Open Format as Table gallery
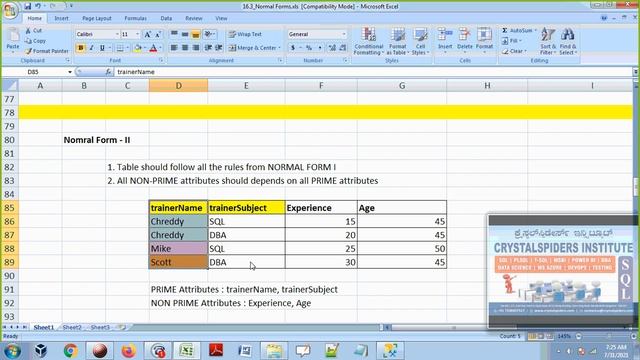Viewport: 640px width, 360px height. (x=397, y=41)
